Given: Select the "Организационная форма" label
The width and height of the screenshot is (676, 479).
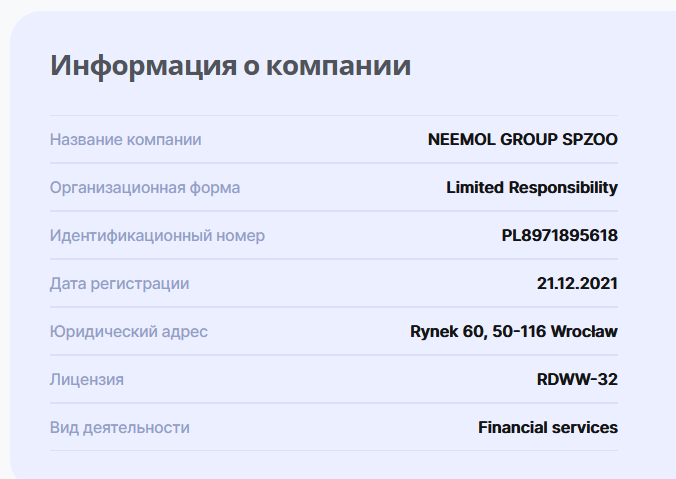Looking at the screenshot, I should (145, 188).
